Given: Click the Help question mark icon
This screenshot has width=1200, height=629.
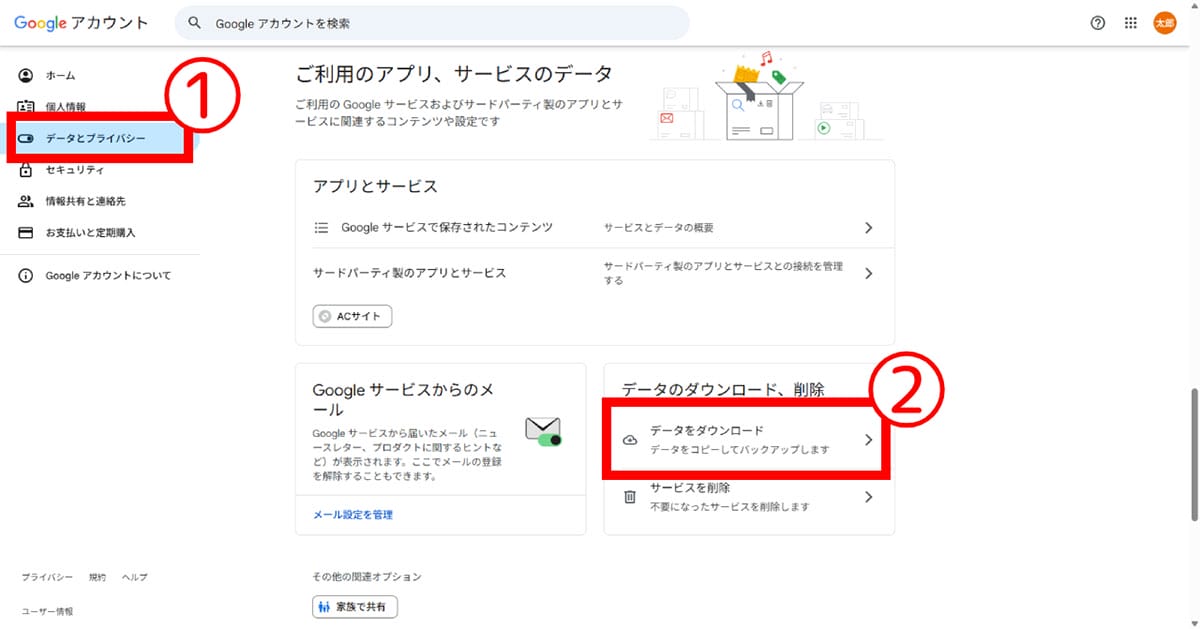Looking at the screenshot, I should click(x=1097, y=23).
